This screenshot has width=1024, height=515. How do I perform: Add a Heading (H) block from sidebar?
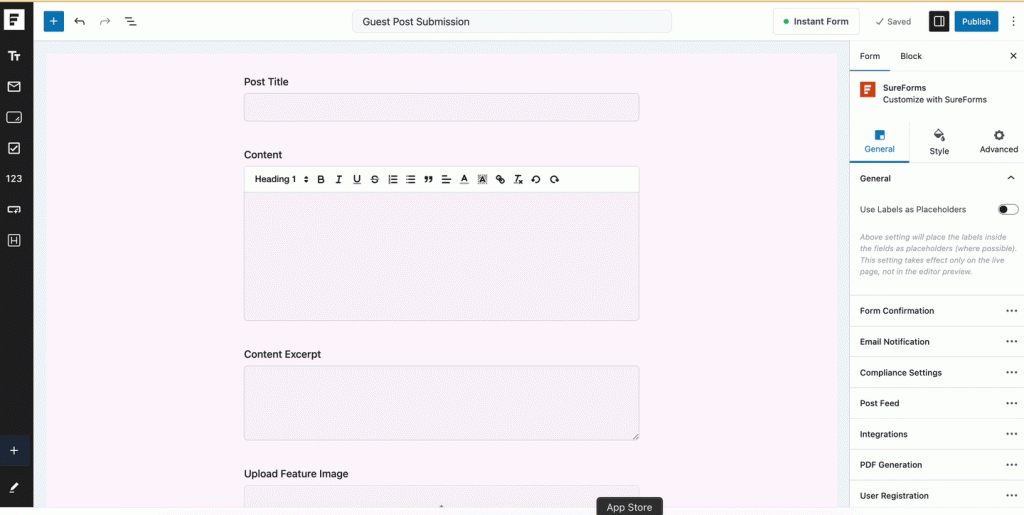tap(14, 240)
